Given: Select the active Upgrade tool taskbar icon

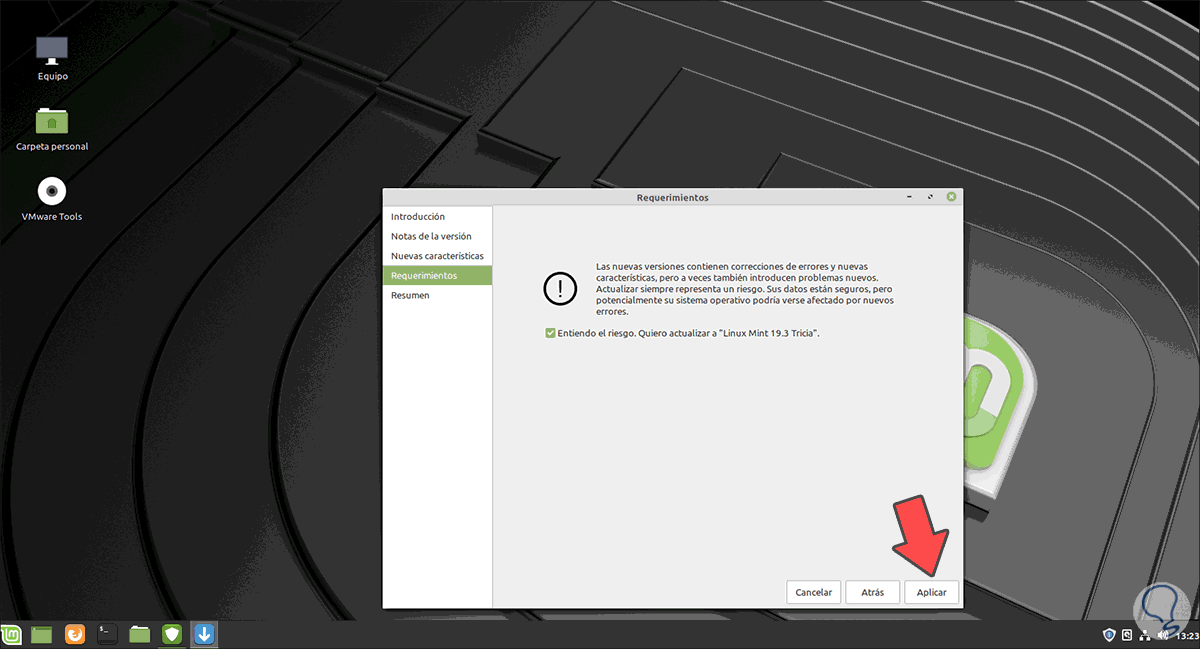Looking at the screenshot, I should tap(204, 634).
